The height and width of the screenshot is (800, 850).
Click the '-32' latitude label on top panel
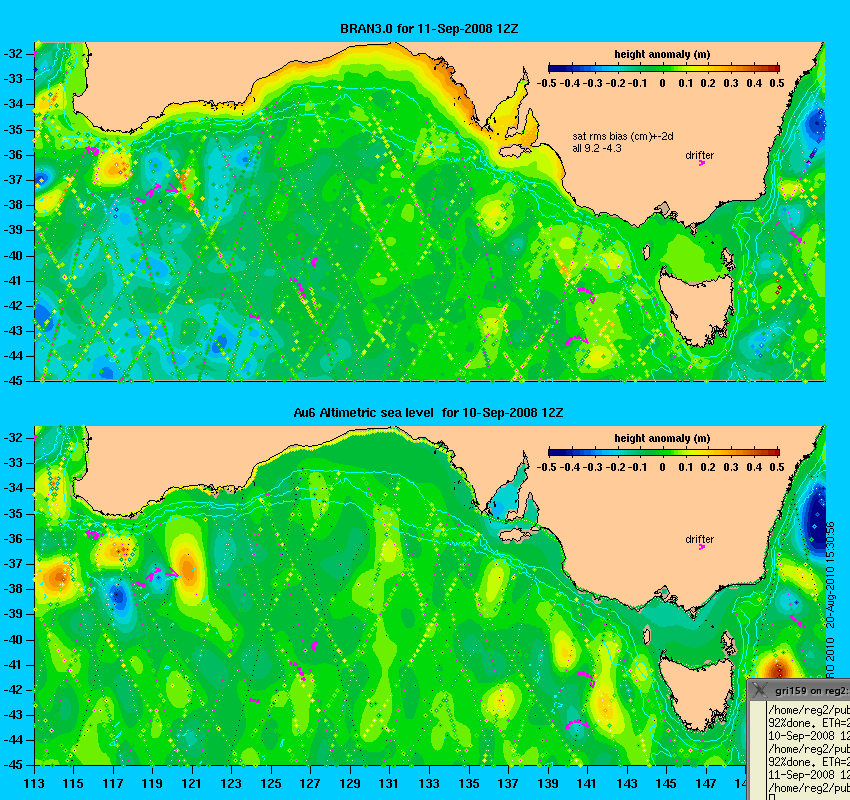tap(13, 54)
